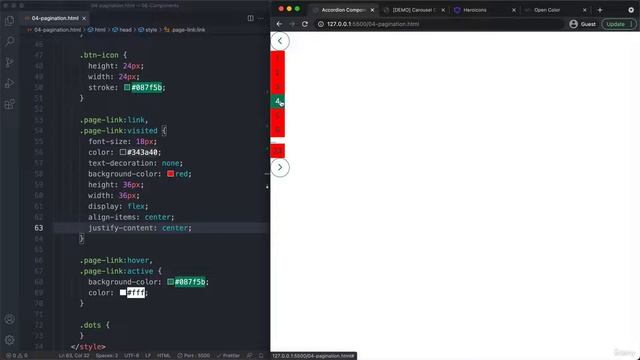Click the Ln 63, Col 32 position indicator

coord(74,356)
